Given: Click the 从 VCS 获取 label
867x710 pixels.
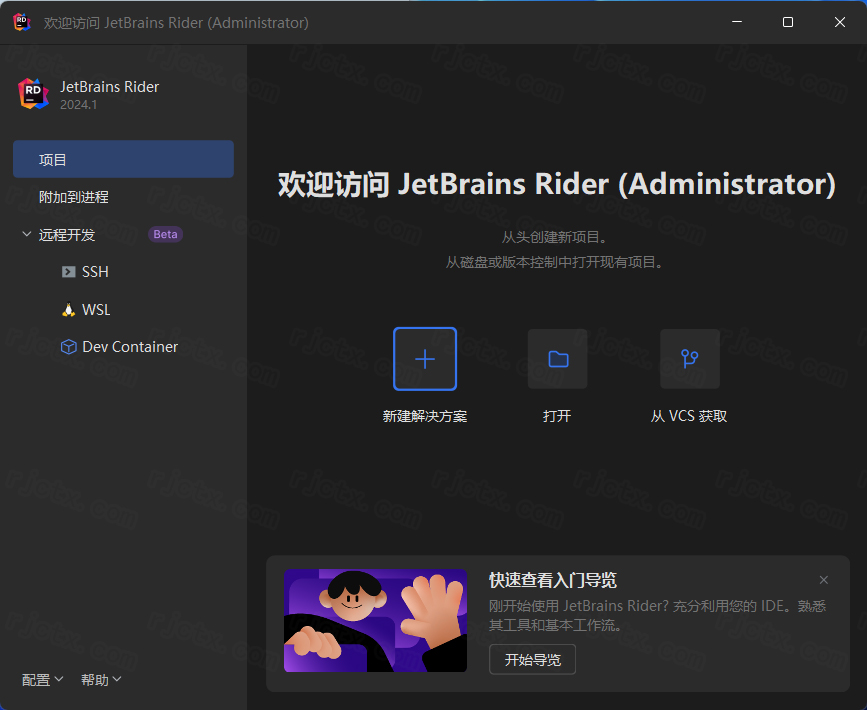Looking at the screenshot, I should tap(689, 416).
